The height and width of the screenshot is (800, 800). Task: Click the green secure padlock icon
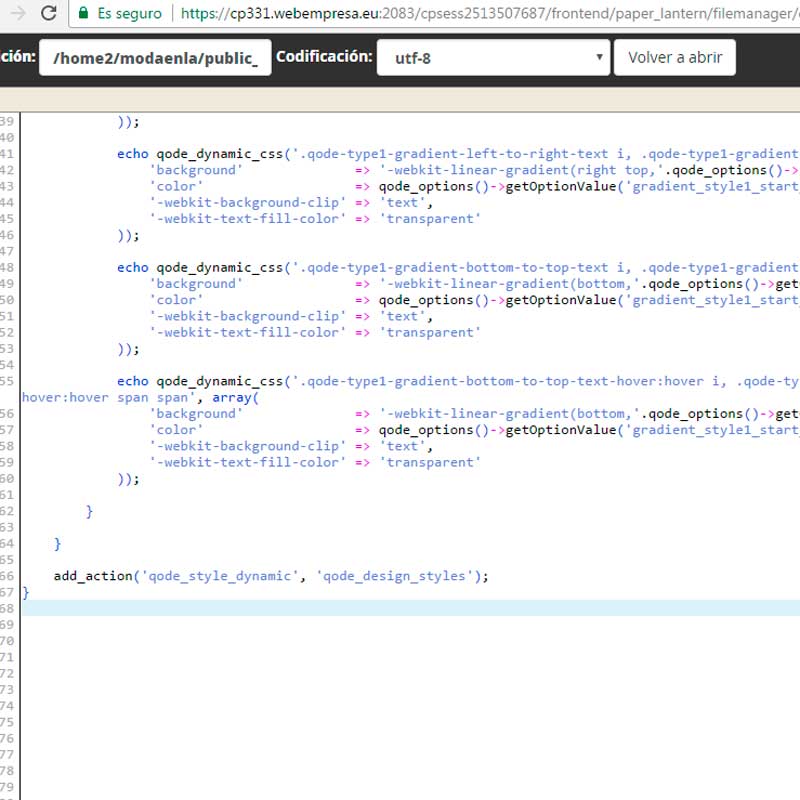(x=83, y=13)
